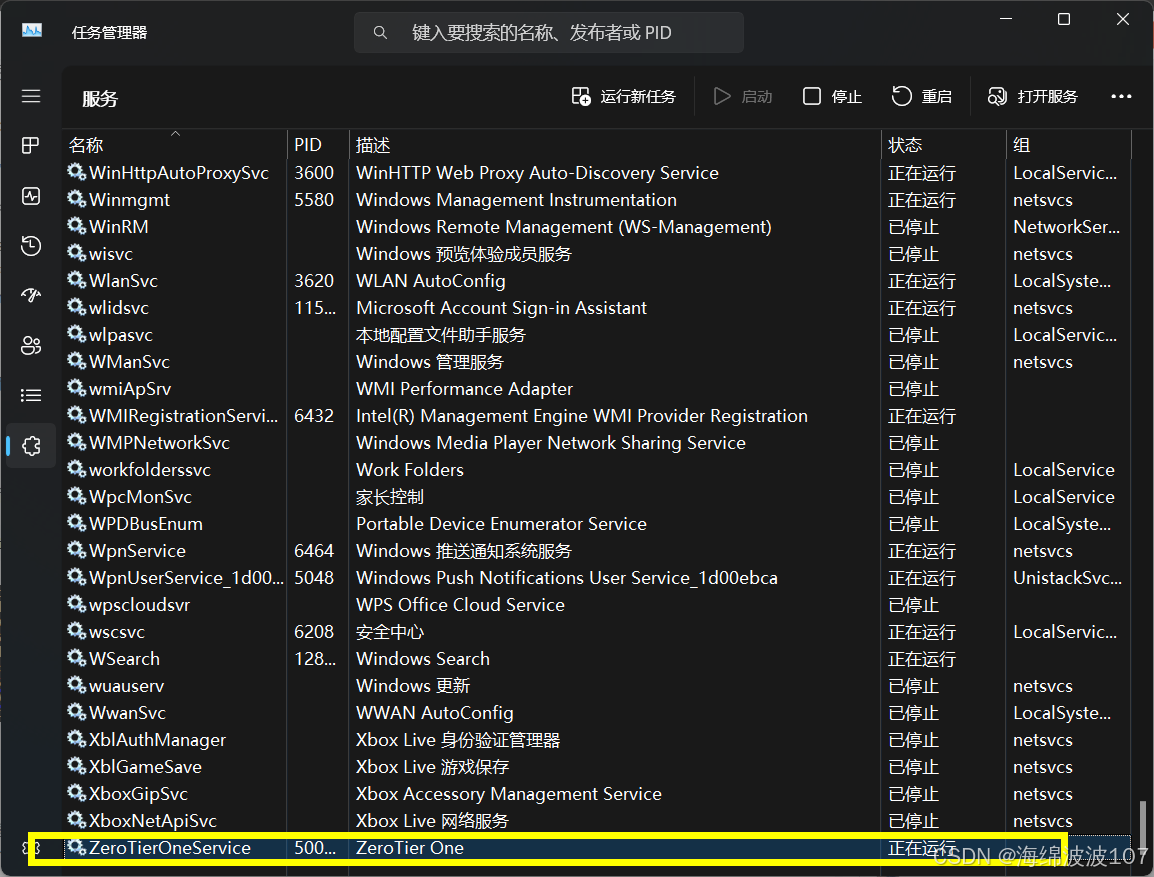Viewport: 1154px width, 877px height.
Task: Open the hamburger navigation menu
Action: (x=31, y=96)
